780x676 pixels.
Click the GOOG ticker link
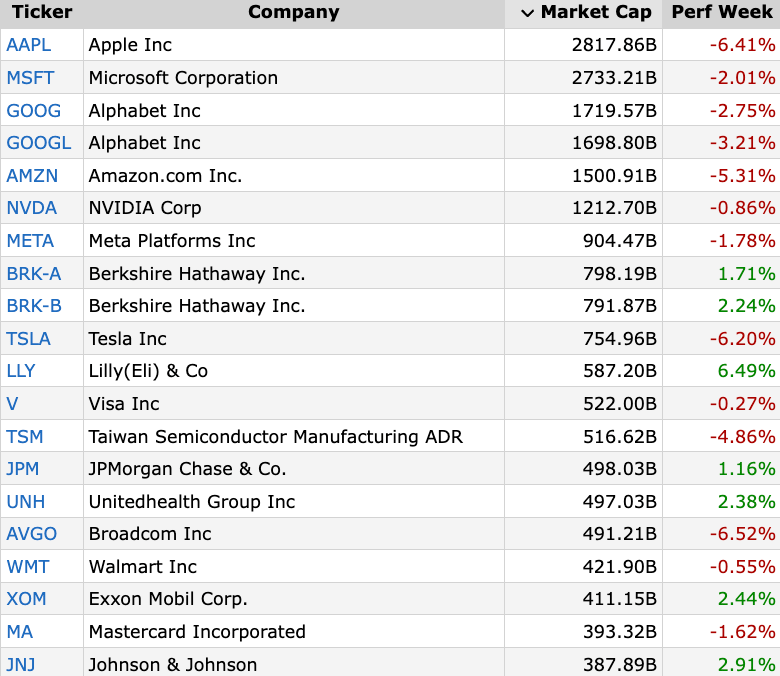(33, 111)
